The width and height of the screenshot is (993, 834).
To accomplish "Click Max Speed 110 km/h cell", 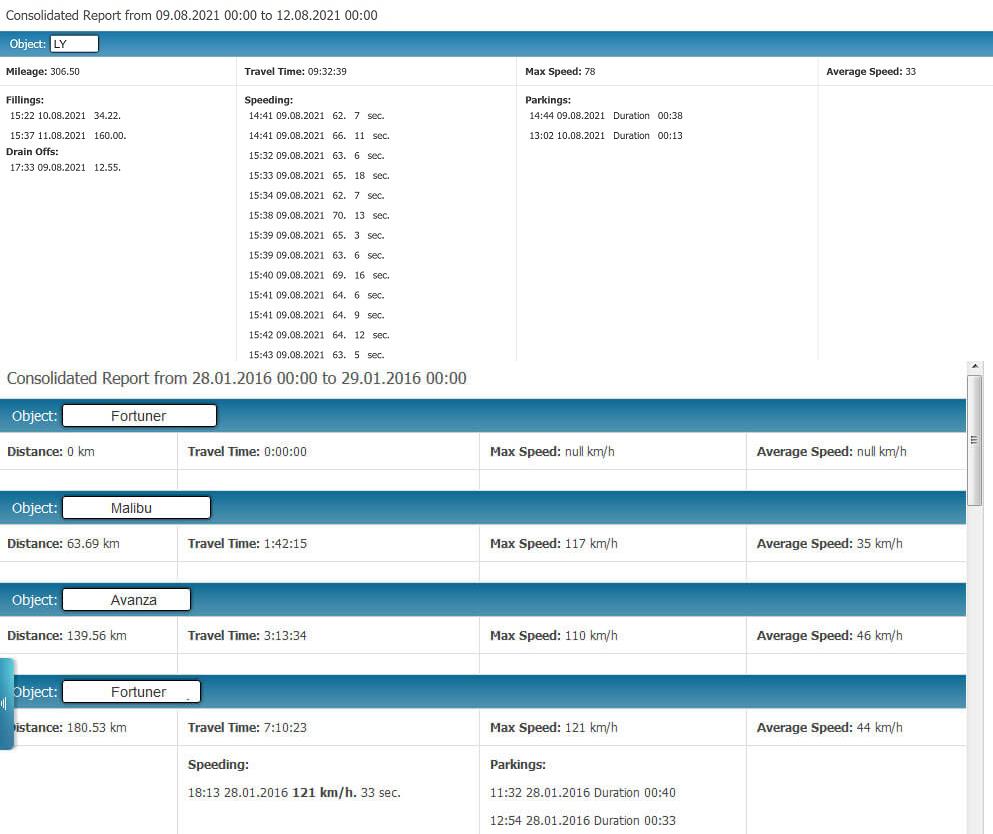I will [x=612, y=635].
